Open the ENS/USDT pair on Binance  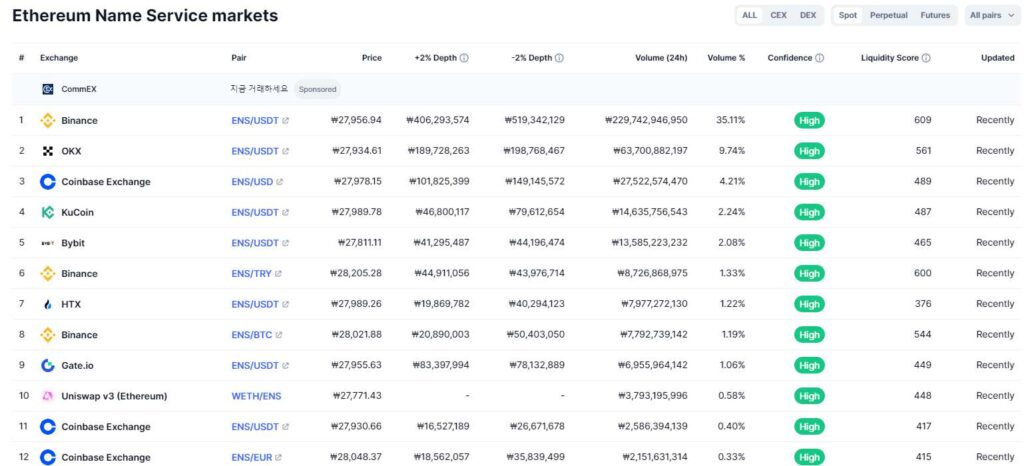[255, 120]
